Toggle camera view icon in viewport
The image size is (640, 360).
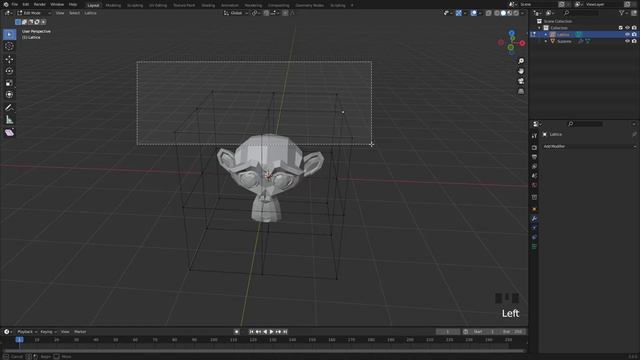click(521, 81)
